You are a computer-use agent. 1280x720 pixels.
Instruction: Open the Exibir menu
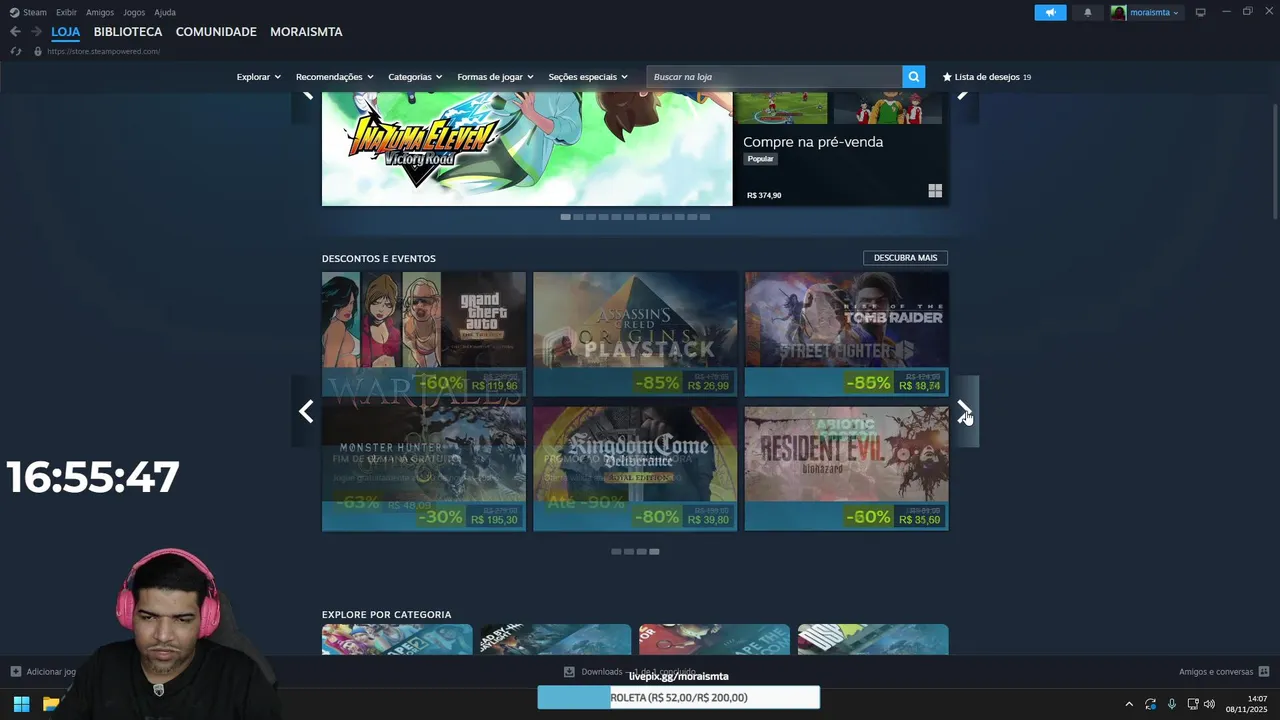pos(66,12)
